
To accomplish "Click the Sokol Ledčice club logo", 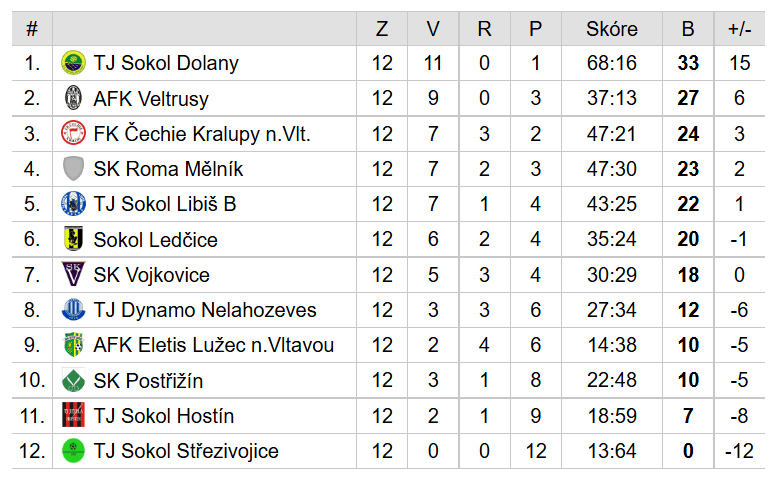I will [x=73, y=239].
